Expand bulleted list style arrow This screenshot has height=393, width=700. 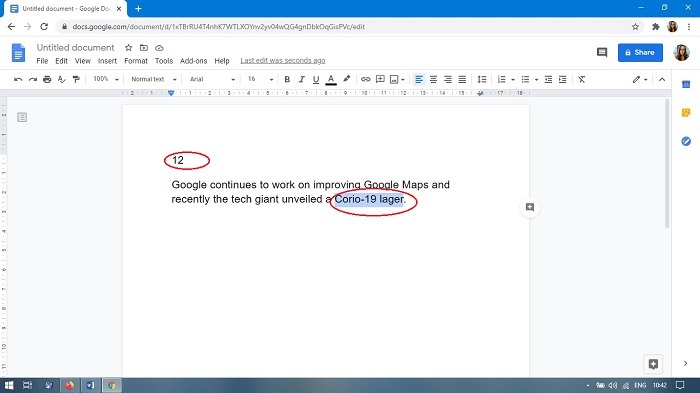[x=536, y=80]
